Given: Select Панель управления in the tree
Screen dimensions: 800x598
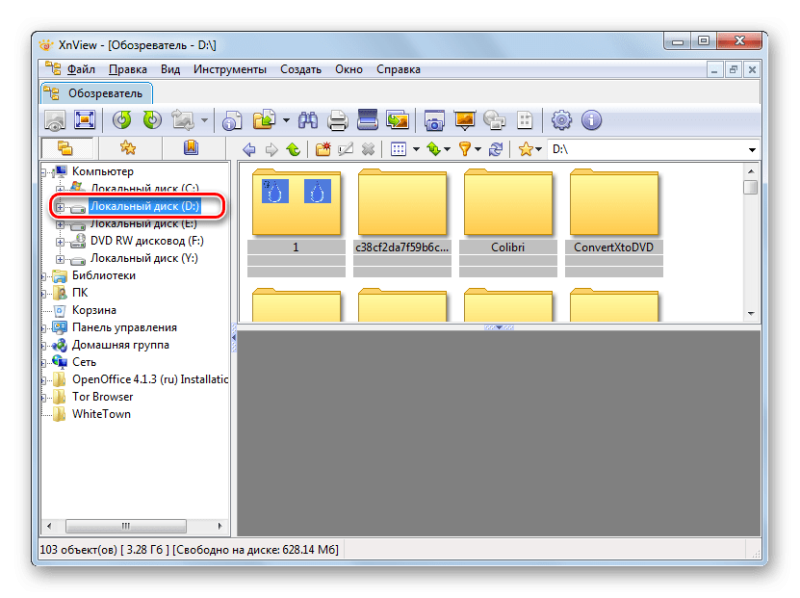Looking at the screenshot, I should 124,328.
